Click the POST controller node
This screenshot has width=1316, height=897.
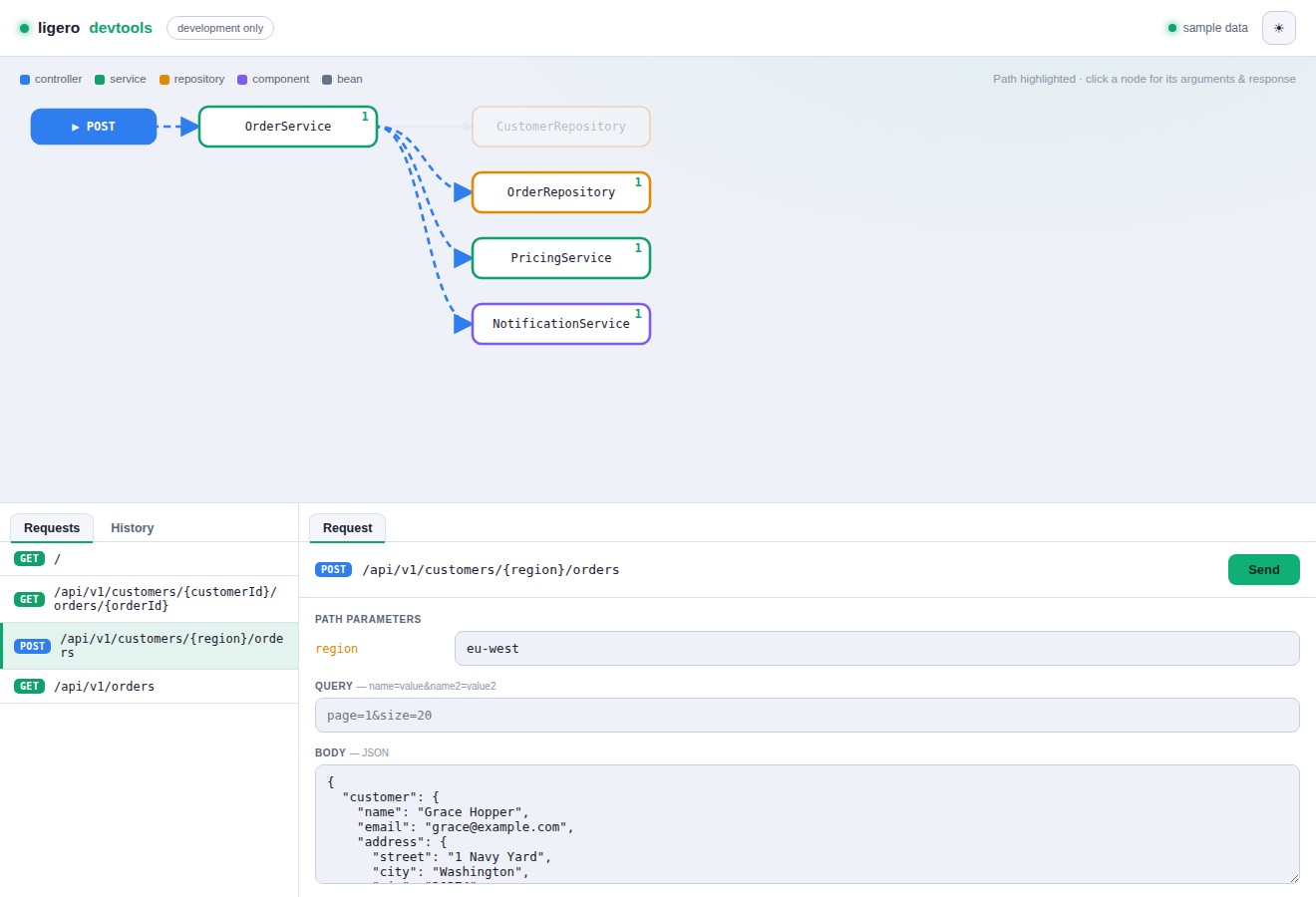[94, 127]
